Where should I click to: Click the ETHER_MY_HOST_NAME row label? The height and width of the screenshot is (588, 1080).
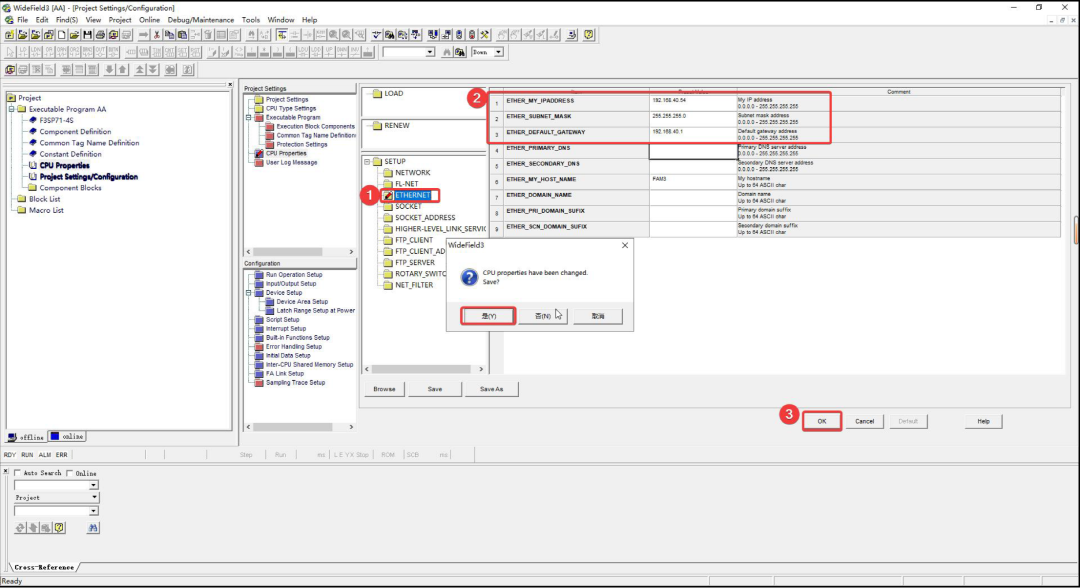(541, 179)
